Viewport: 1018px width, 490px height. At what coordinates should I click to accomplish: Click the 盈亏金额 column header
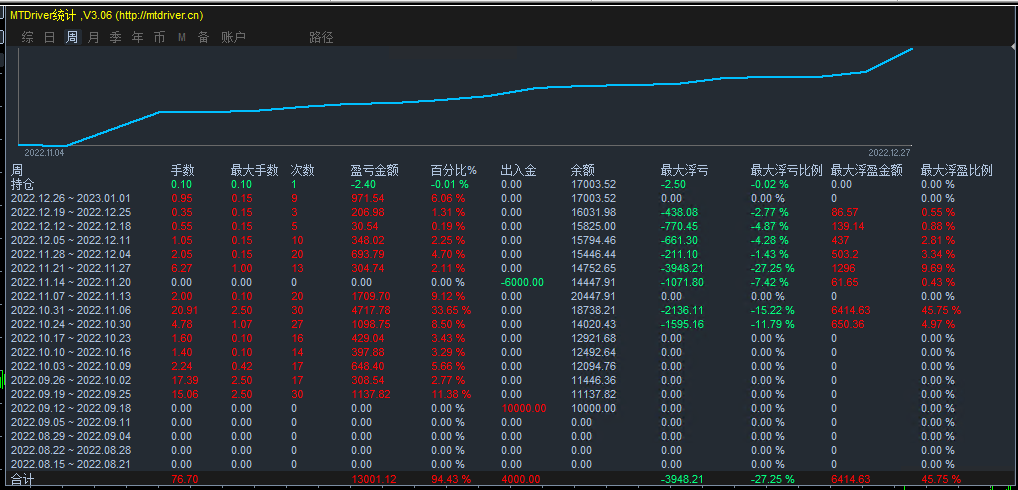click(x=375, y=170)
